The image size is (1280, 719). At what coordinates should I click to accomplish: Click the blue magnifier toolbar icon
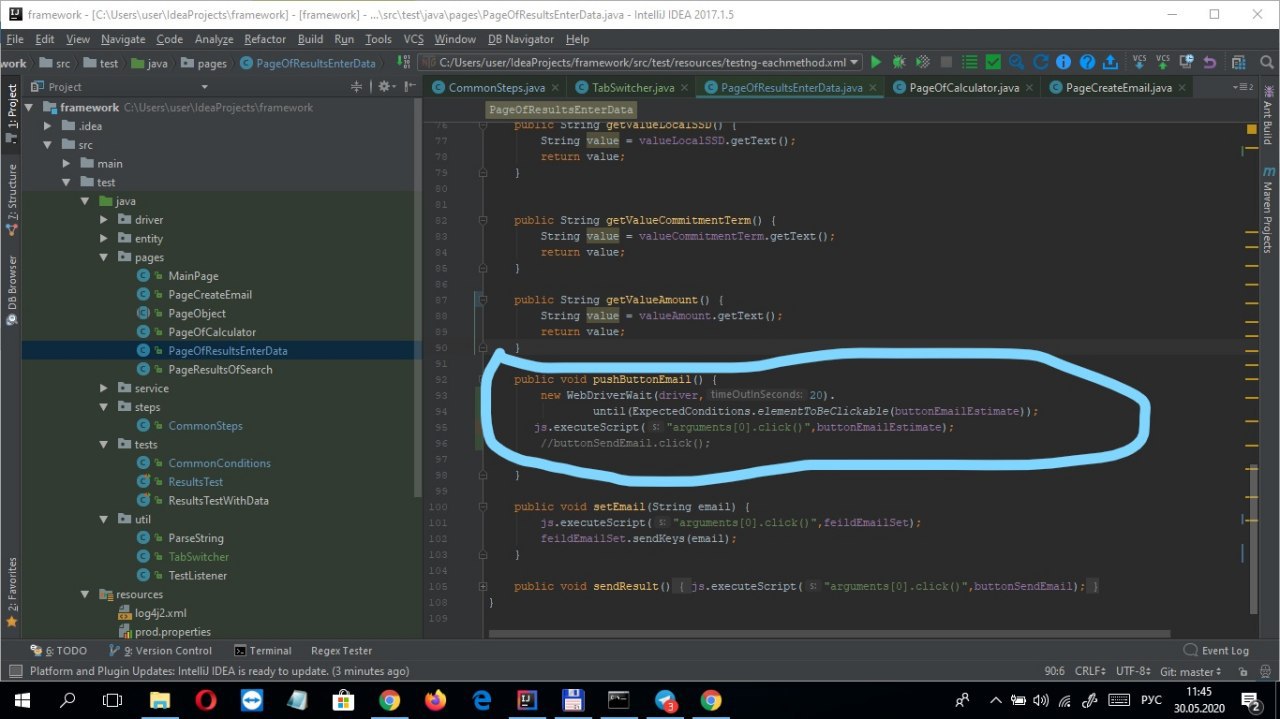click(x=1016, y=62)
